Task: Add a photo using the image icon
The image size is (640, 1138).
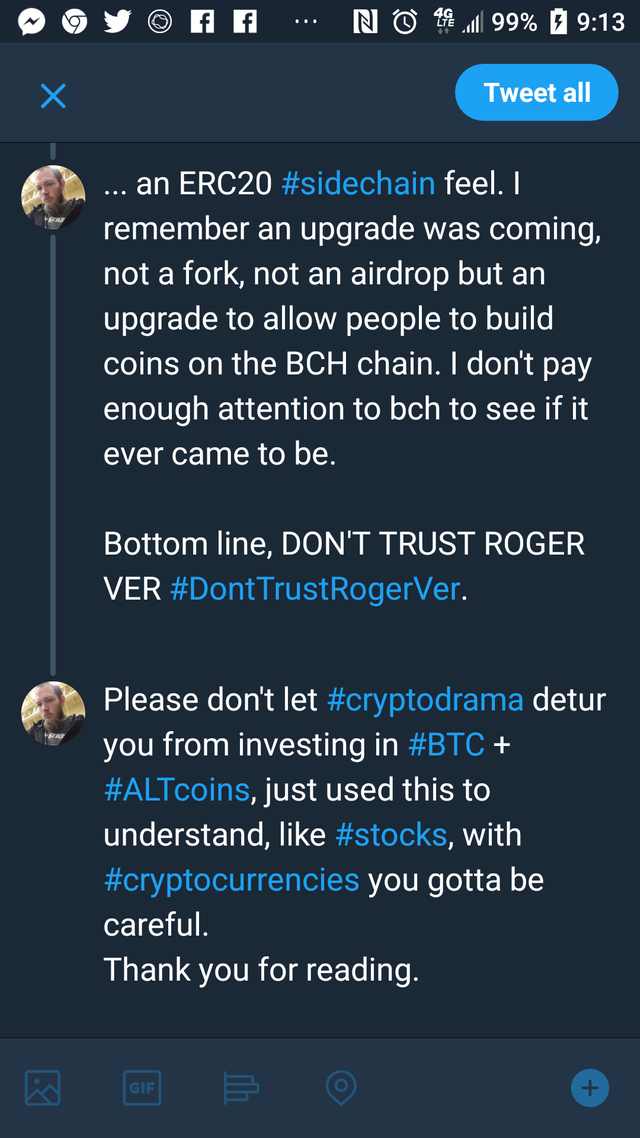Action: pos(43,1087)
